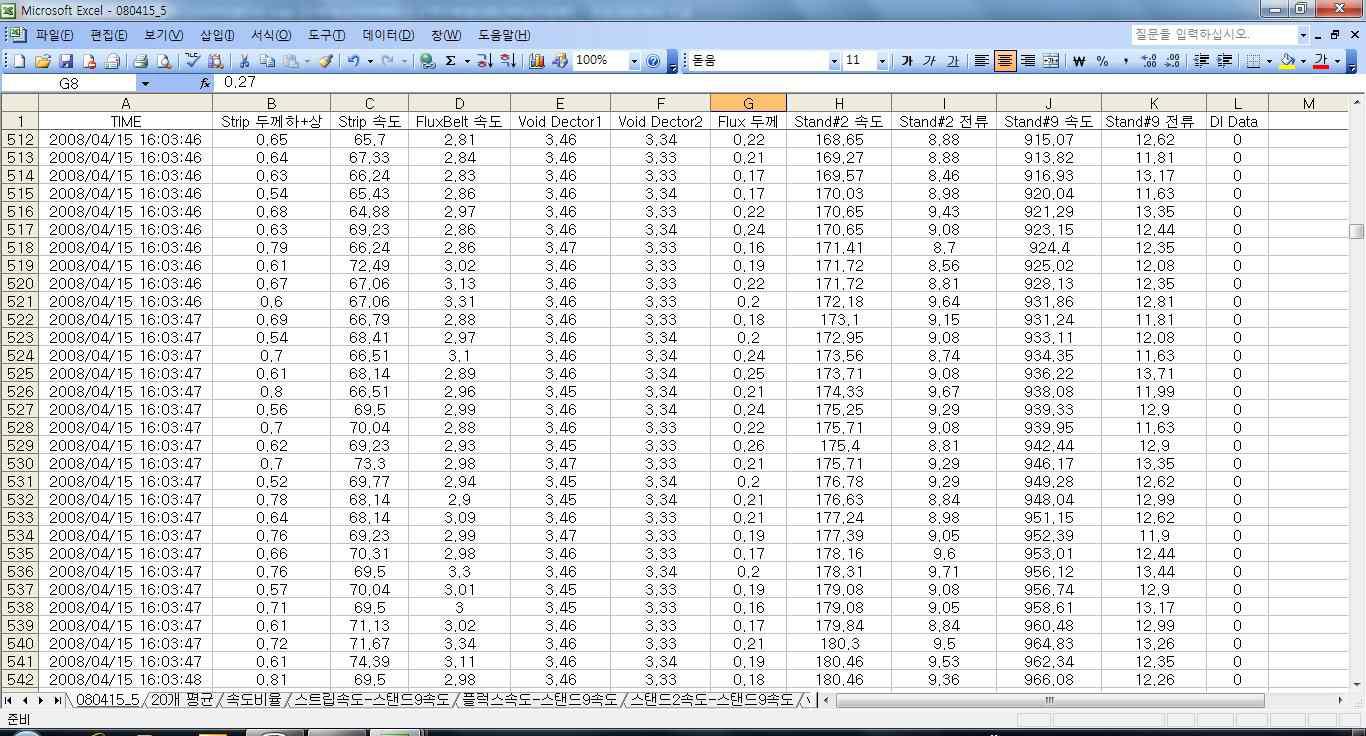Image resolution: width=1366 pixels, height=736 pixels.
Task: Save the workbook with the floppy disk icon
Action: (66, 61)
